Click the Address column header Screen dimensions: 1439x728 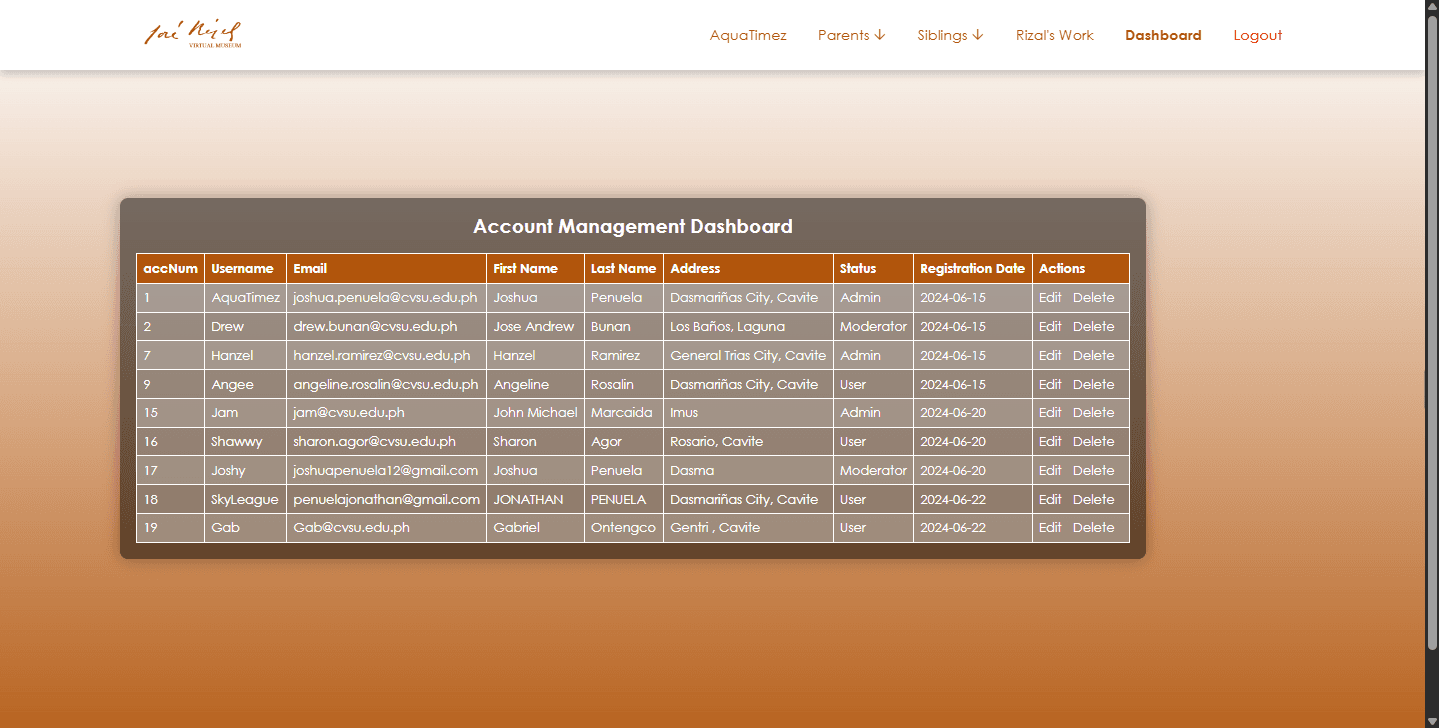(749, 268)
